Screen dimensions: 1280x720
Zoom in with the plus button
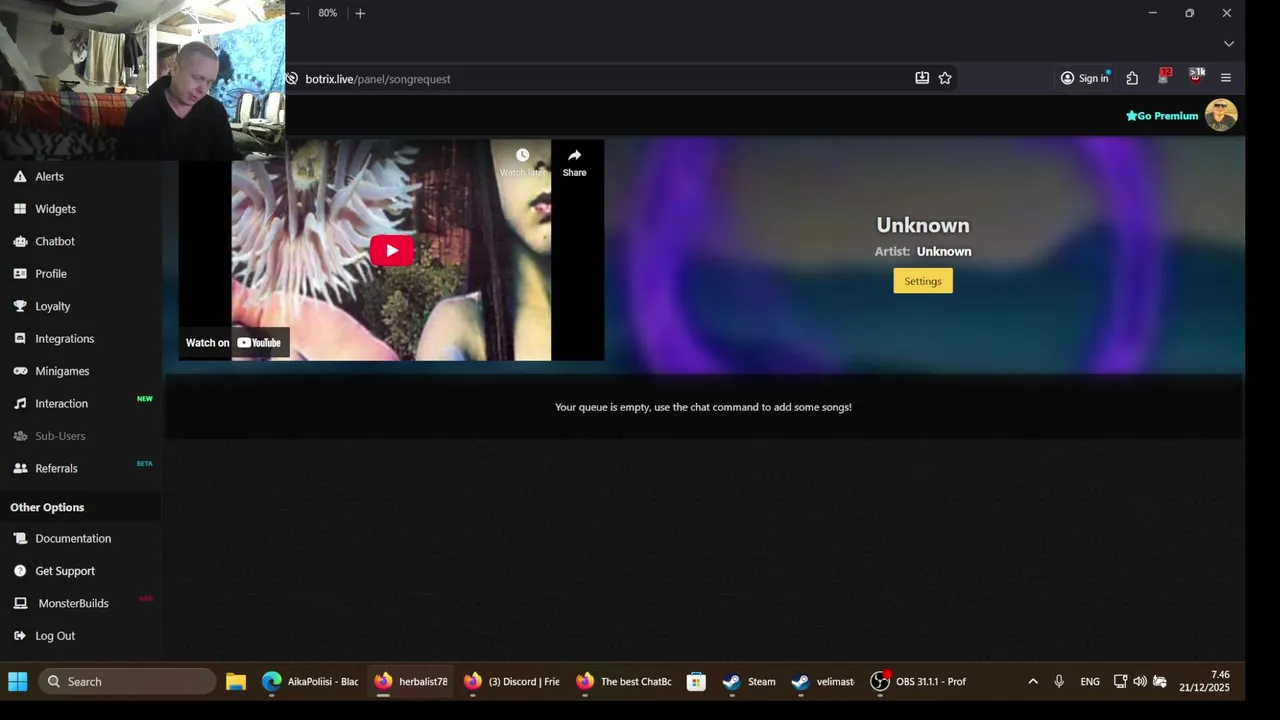360,13
